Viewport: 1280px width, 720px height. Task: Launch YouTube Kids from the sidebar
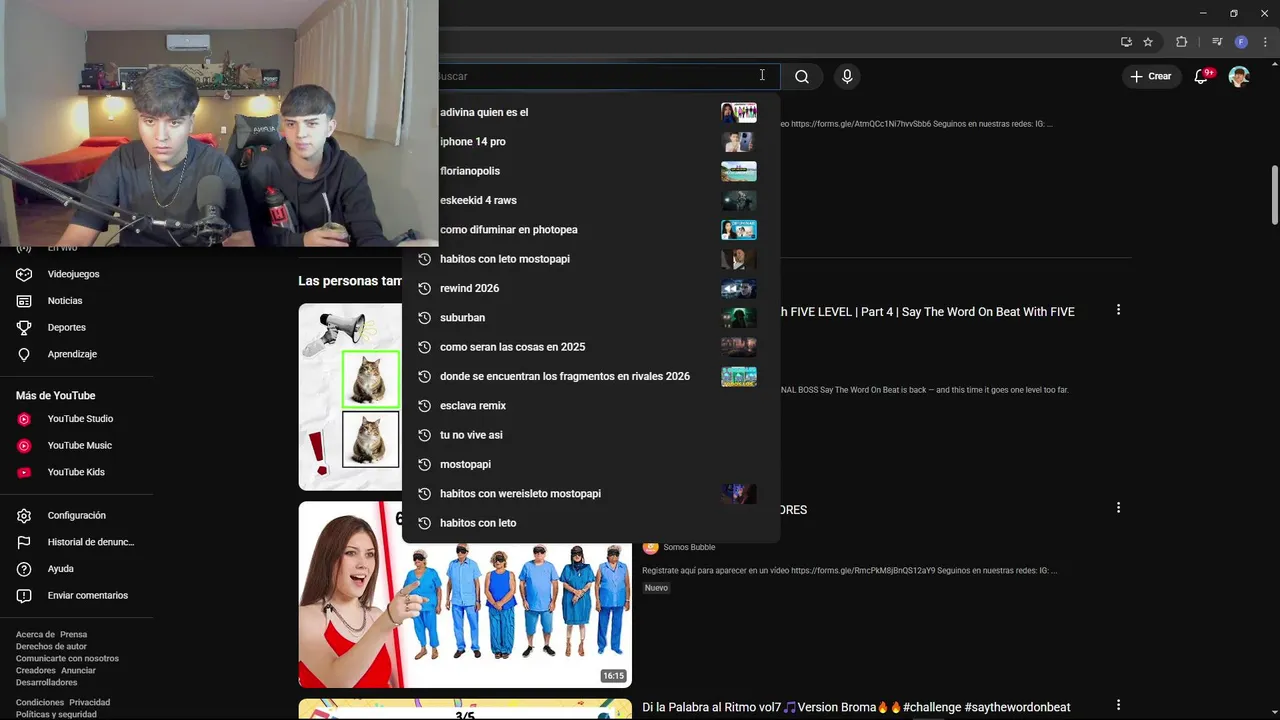pos(76,472)
